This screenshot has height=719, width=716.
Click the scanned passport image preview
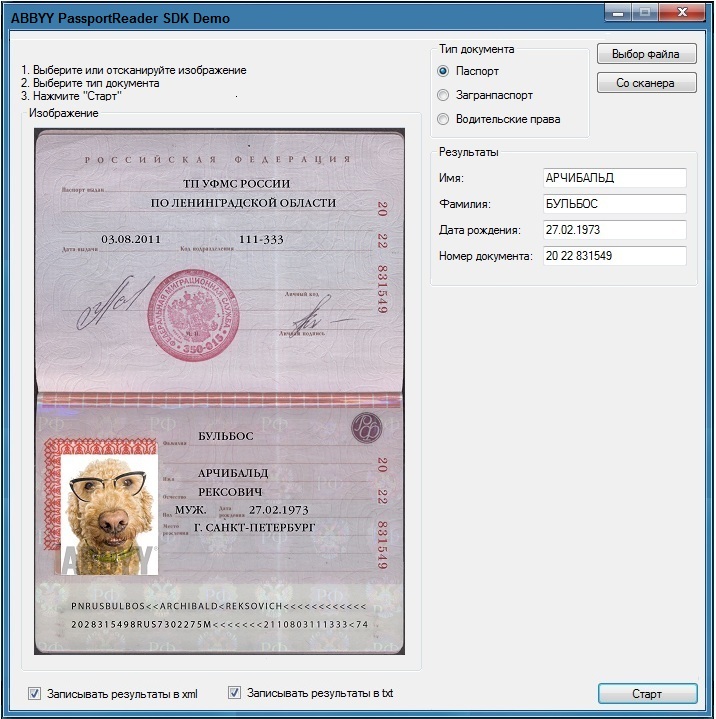coord(219,391)
